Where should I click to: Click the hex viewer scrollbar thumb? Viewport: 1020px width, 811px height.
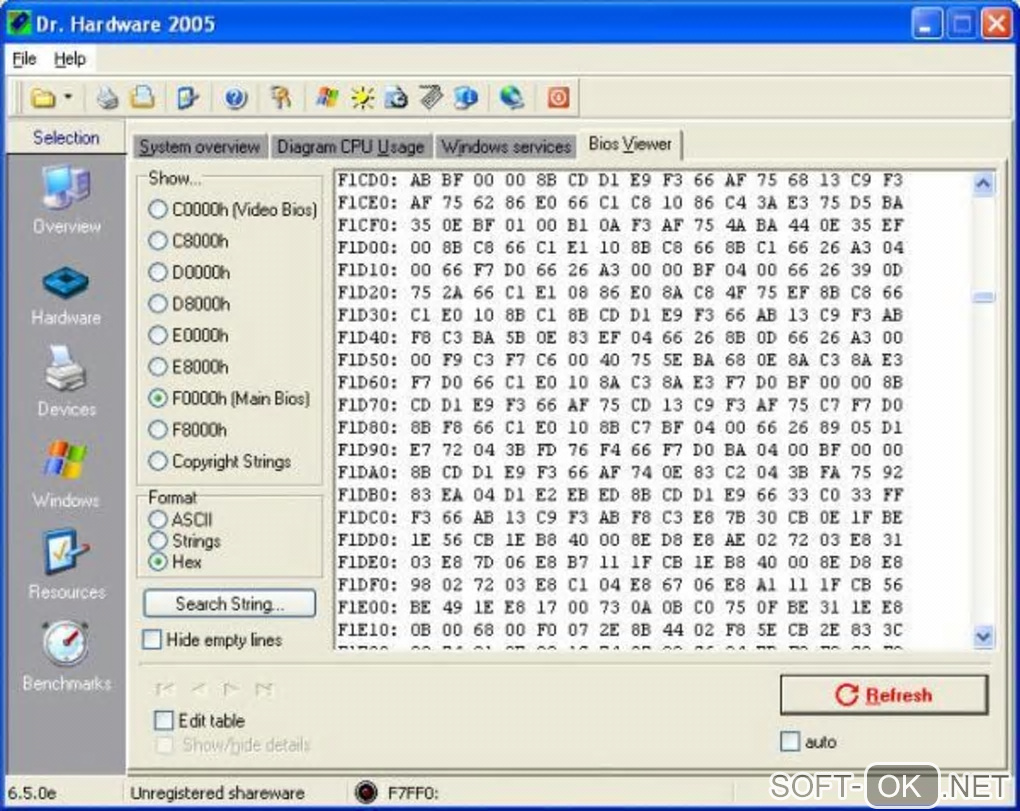[983, 297]
